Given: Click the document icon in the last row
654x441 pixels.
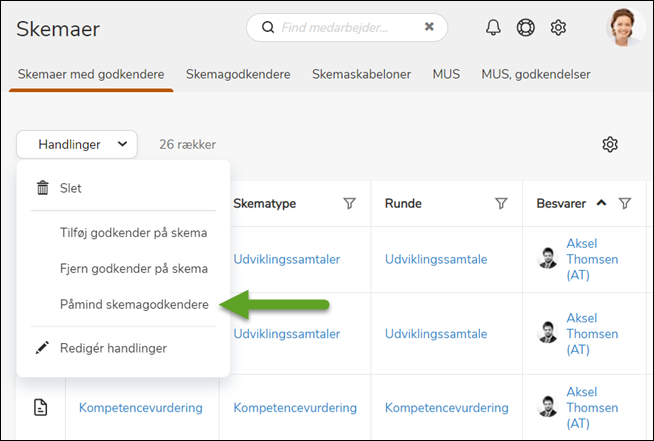Looking at the screenshot, I should [x=41, y=408].
